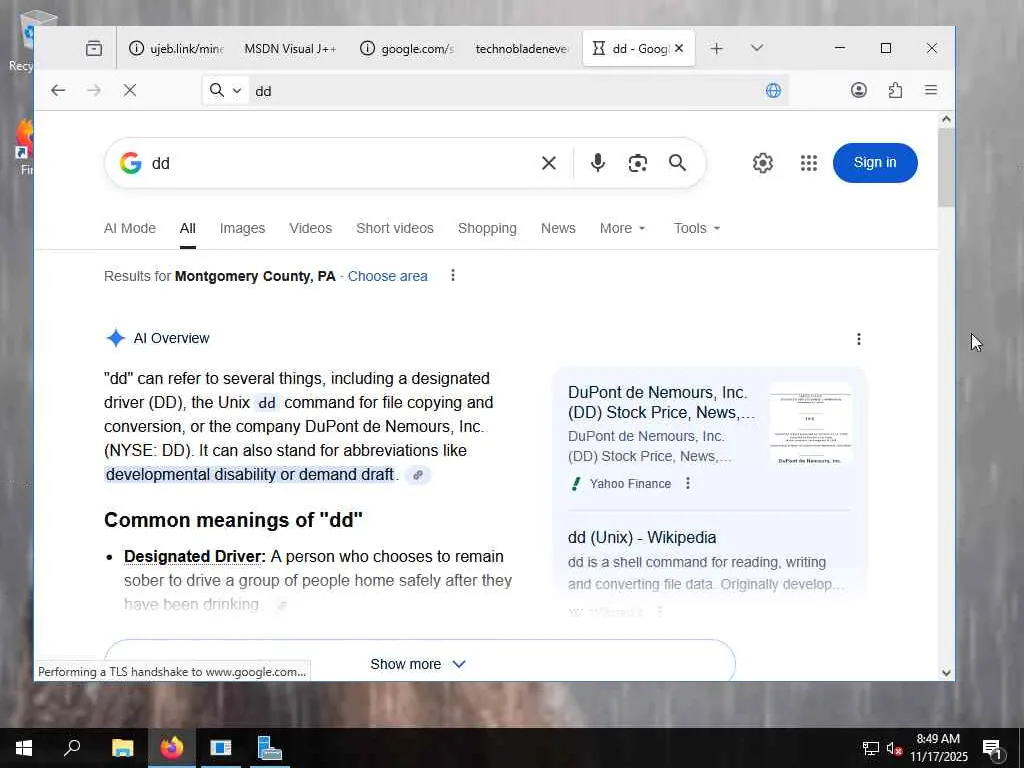Open location results options menu
The height and width of the screenshot is (768, 1024).
453,276
